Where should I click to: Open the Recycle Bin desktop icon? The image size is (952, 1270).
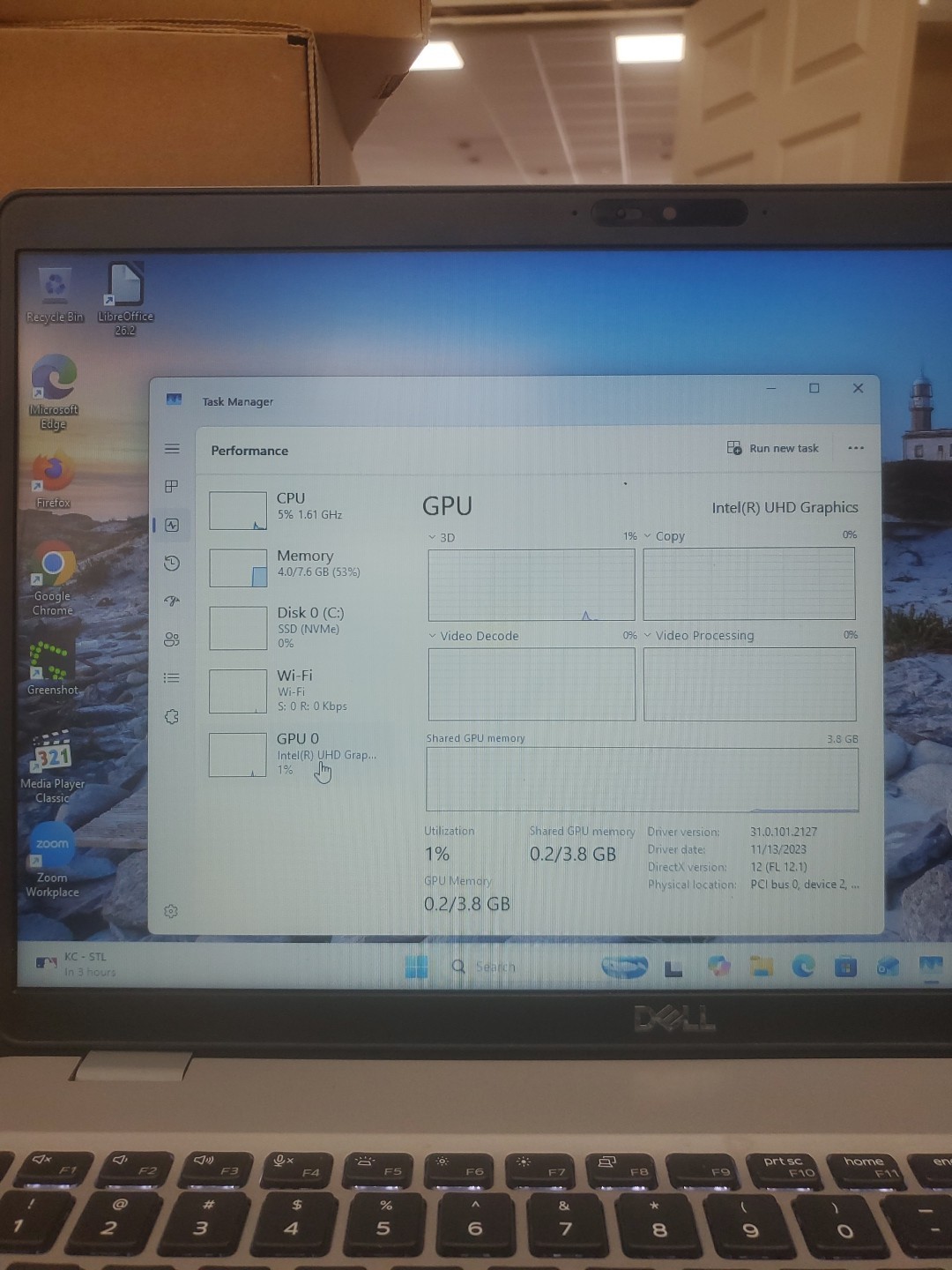[x=55, y=295]
